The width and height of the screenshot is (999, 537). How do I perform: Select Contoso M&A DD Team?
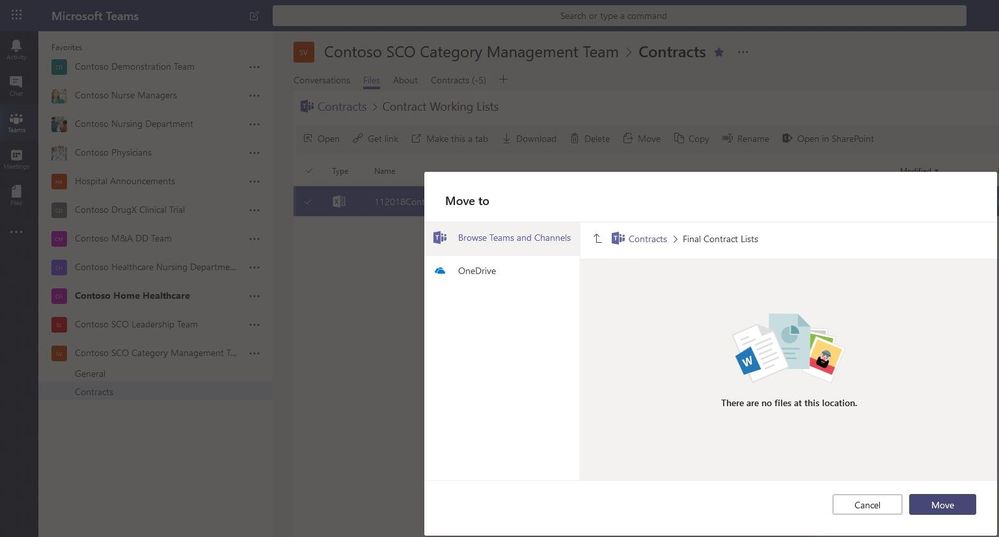coord(123,238)
